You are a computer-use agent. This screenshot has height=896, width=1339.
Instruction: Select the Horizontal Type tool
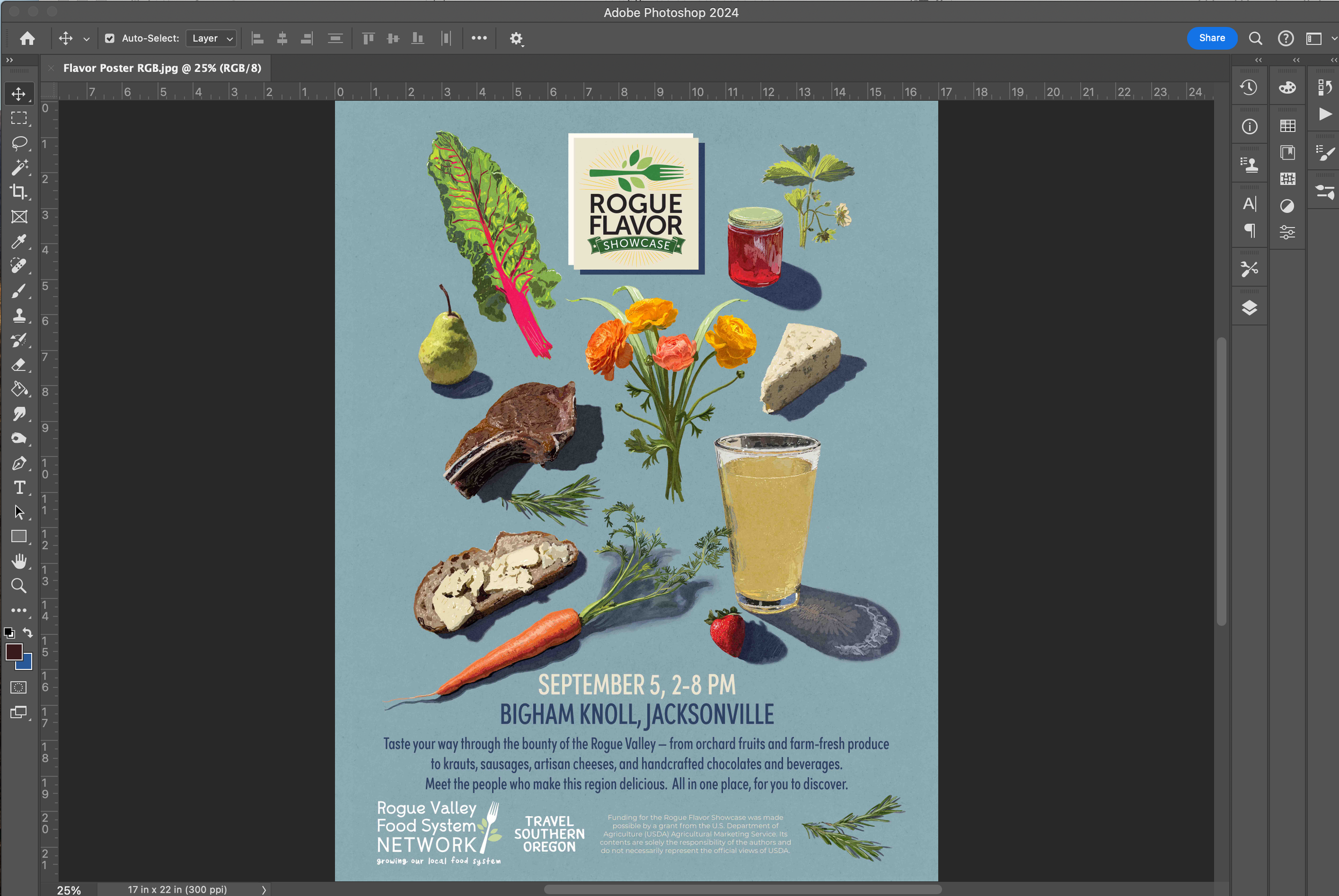(19, 487)
